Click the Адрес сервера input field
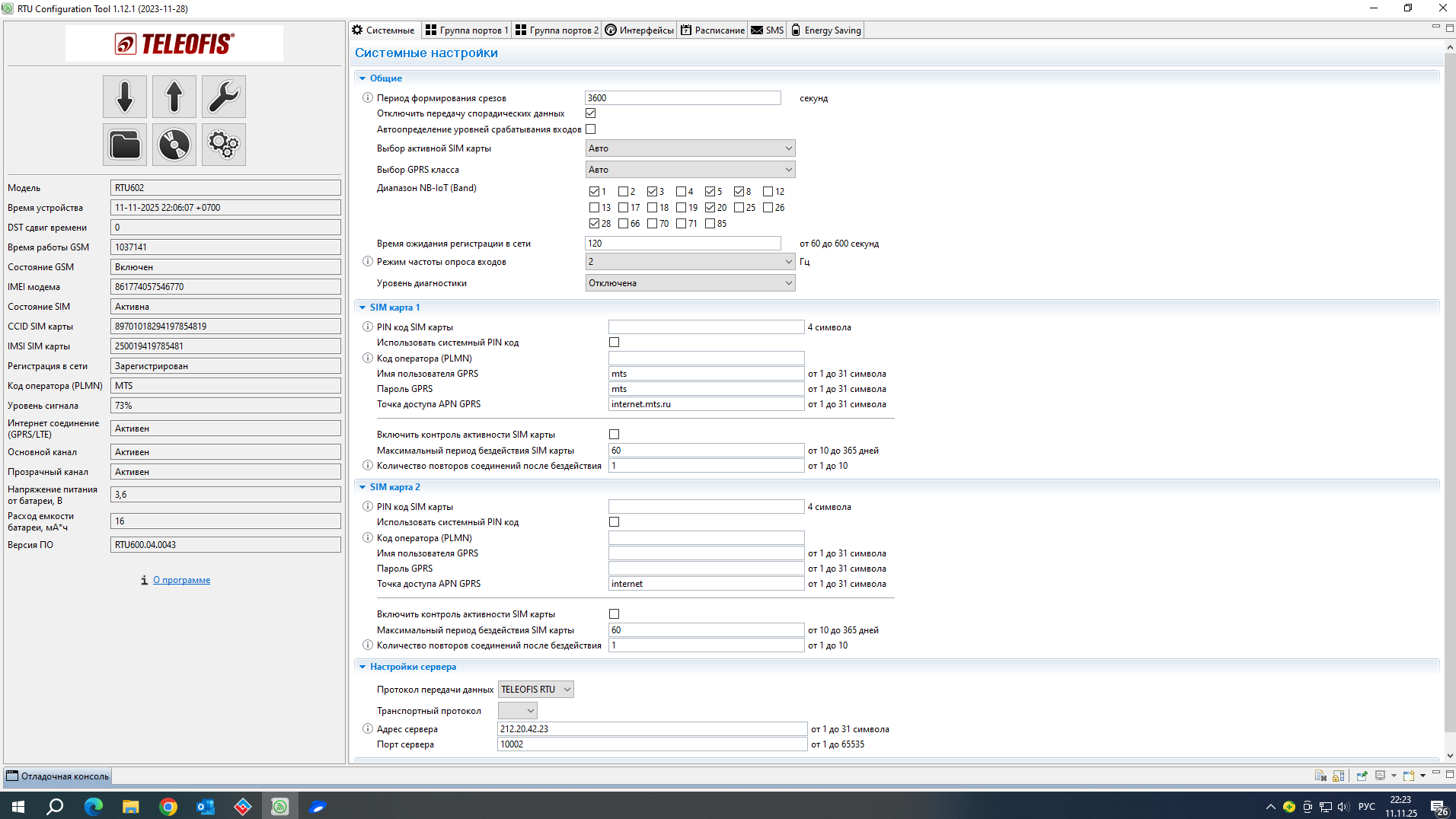This screenshot has width=1456, height=819. pyautogui.click(x=652, y=729)
